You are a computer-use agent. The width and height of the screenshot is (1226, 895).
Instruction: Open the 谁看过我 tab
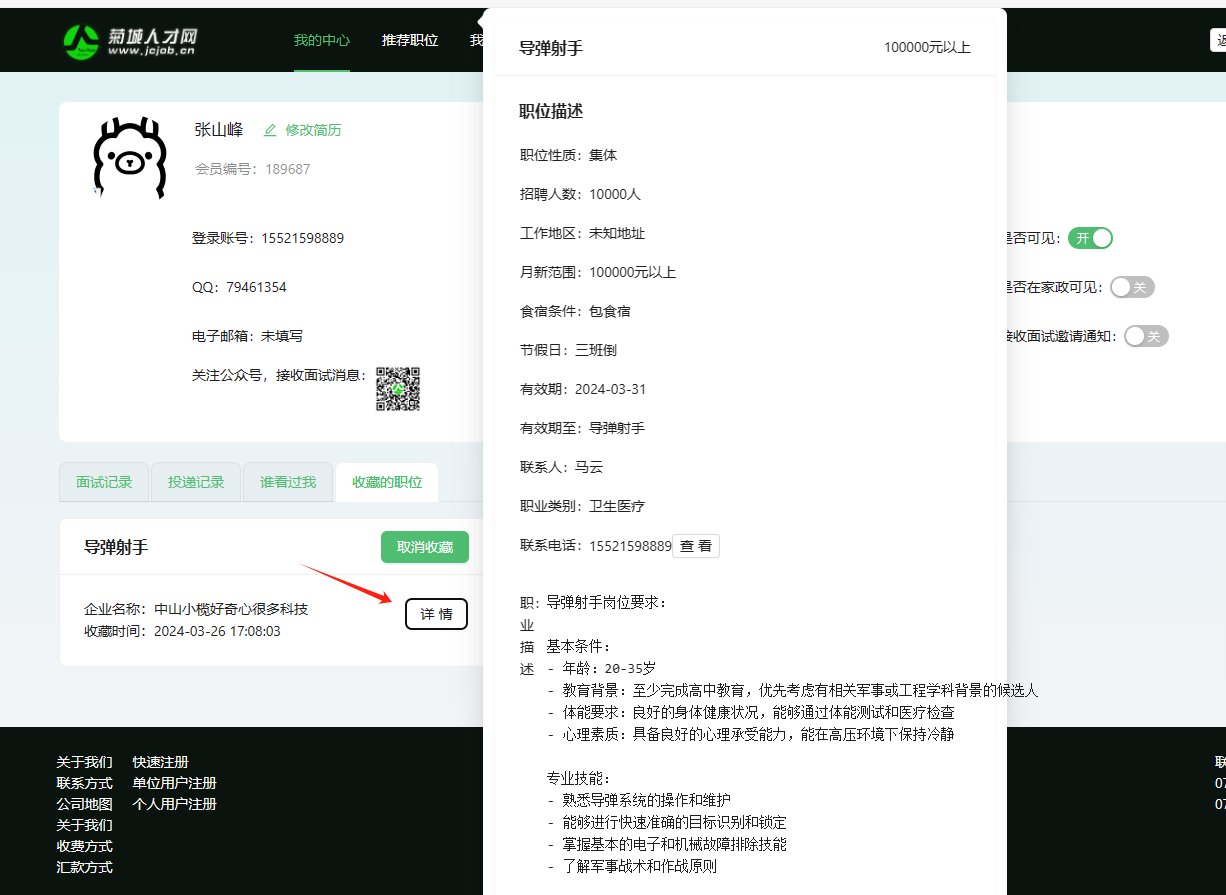(288, 482)
